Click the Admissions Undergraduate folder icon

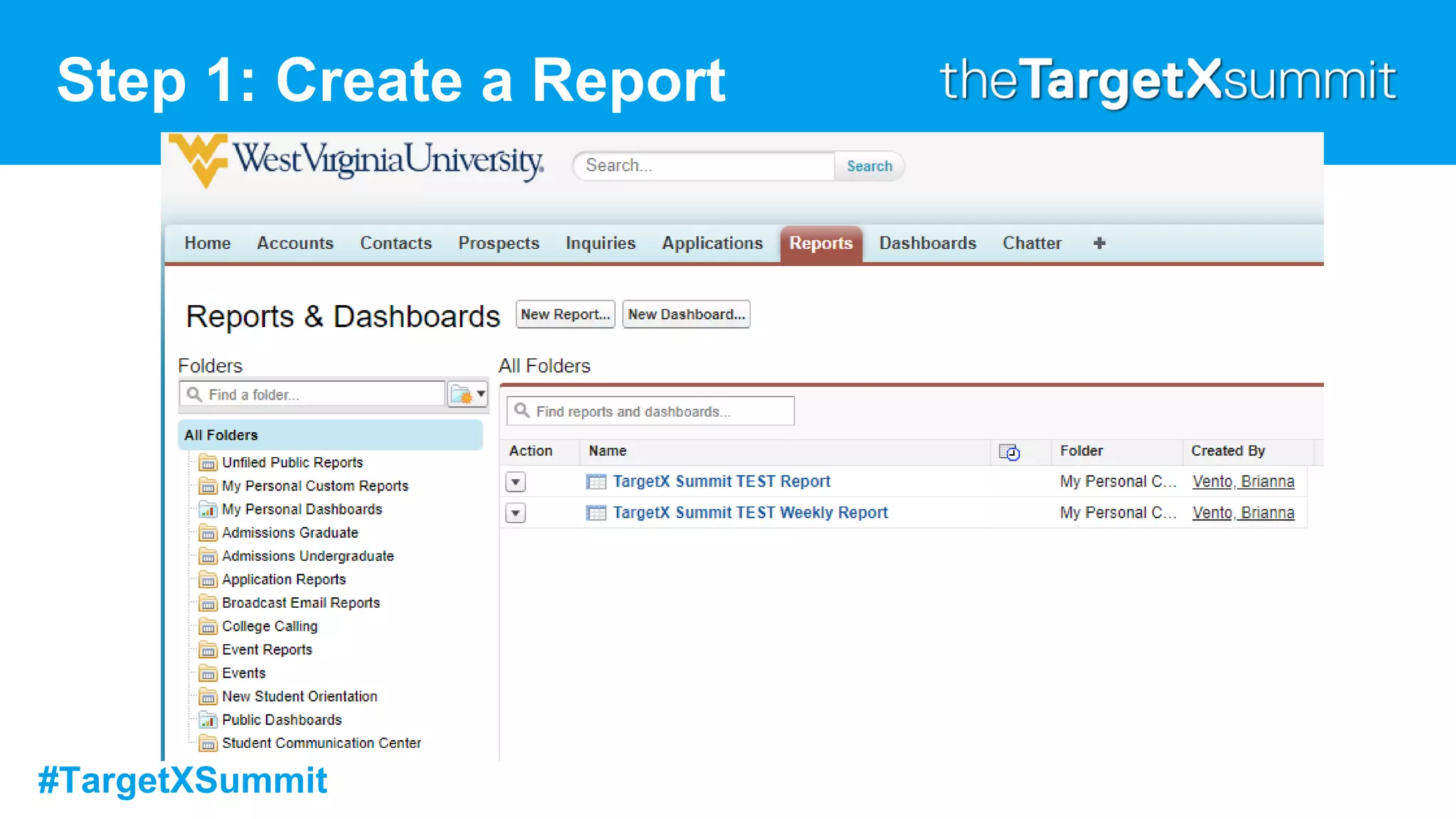208,557
